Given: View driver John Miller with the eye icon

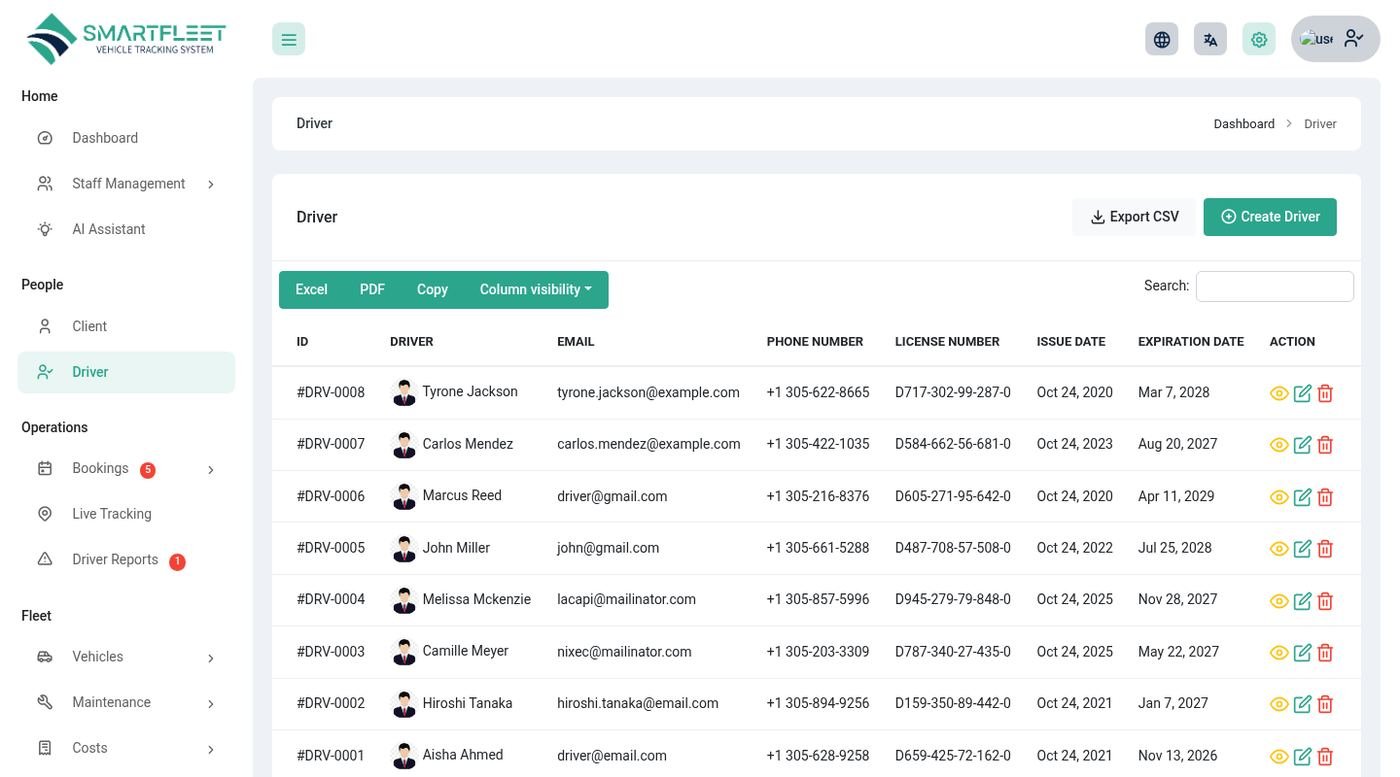Looking at the screenshot, I should 1279,549.
